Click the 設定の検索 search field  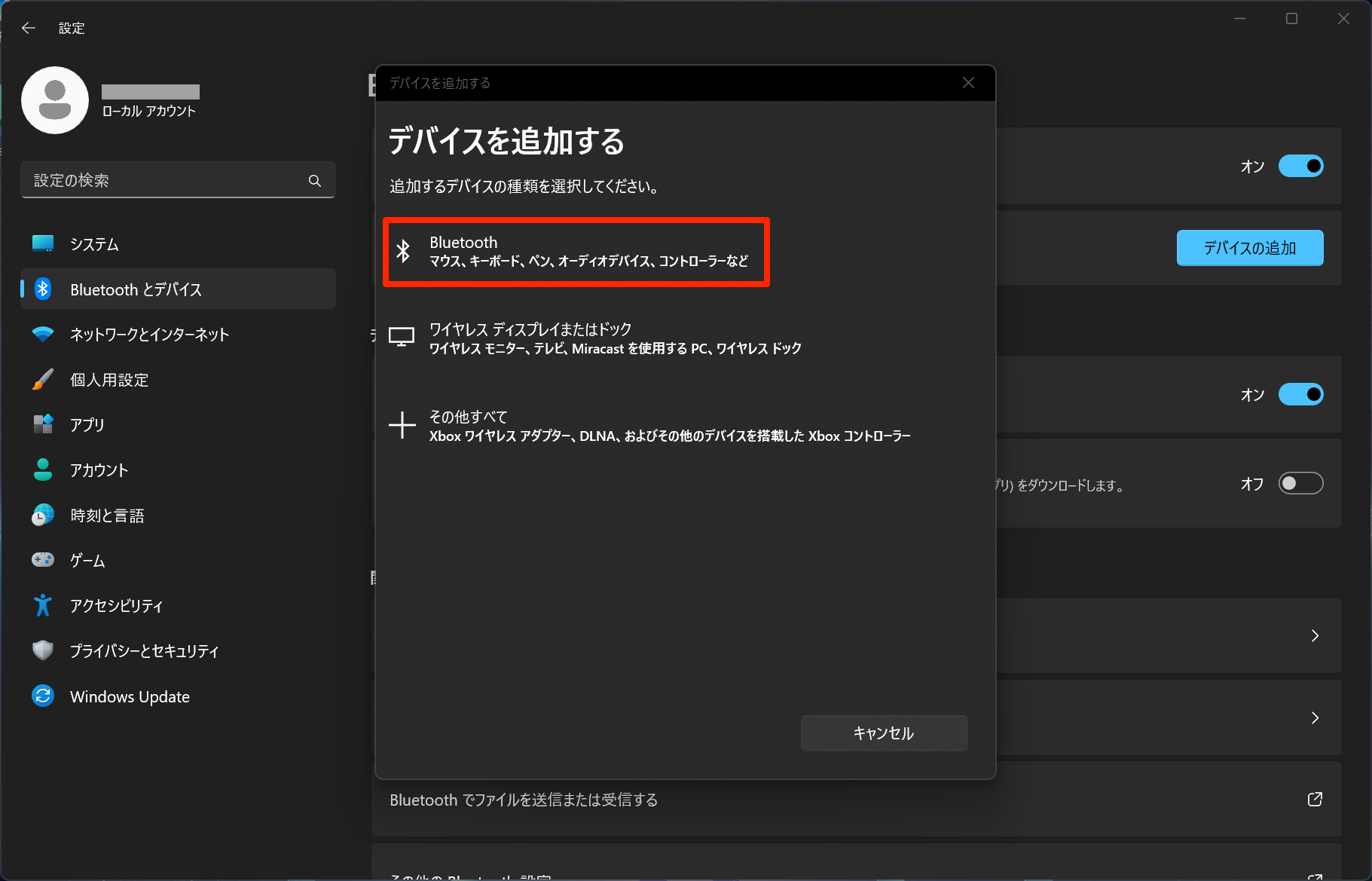[178, 180]
